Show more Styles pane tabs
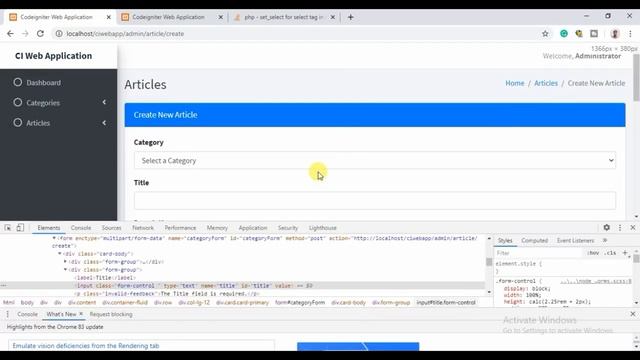640x360 pixels. [x=605, y=240]
